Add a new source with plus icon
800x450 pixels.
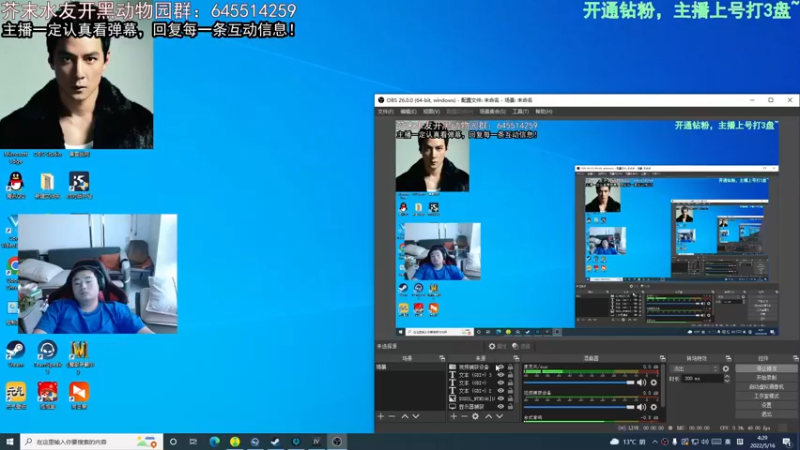coord(453,416)
